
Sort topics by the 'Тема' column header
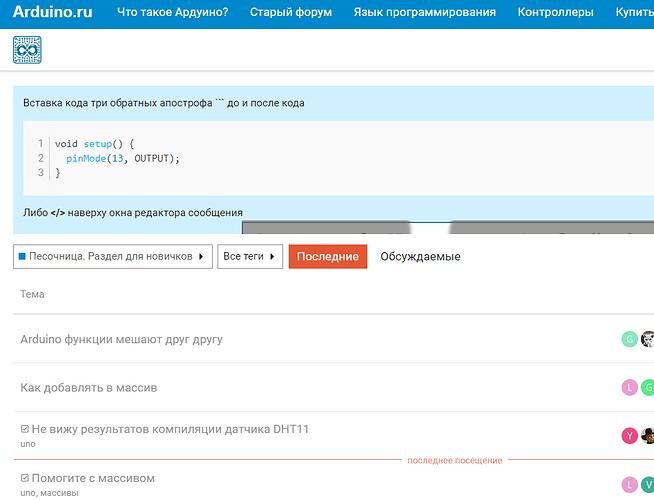[32, 294]
